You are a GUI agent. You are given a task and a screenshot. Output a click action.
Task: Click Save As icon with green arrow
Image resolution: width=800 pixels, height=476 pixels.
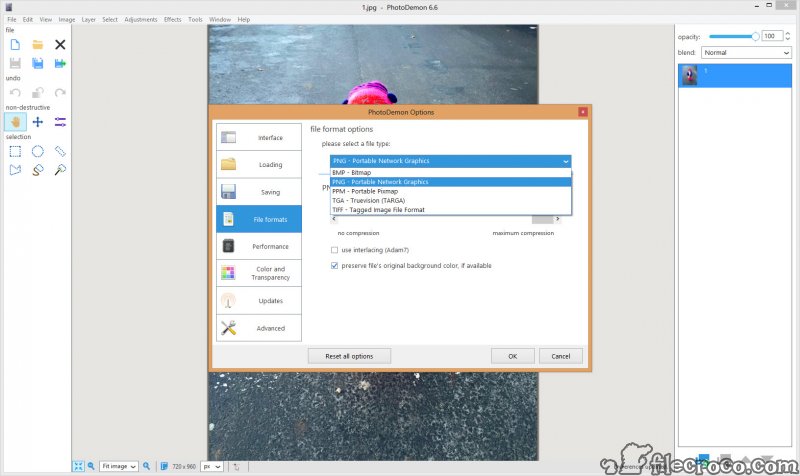point(60,63)
